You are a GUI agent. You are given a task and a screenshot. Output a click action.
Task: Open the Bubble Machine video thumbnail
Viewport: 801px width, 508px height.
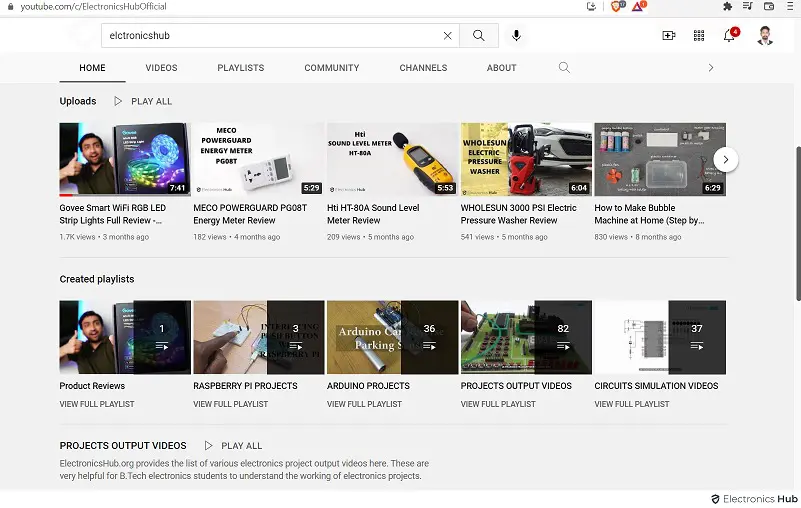click(x=659, y=159)
